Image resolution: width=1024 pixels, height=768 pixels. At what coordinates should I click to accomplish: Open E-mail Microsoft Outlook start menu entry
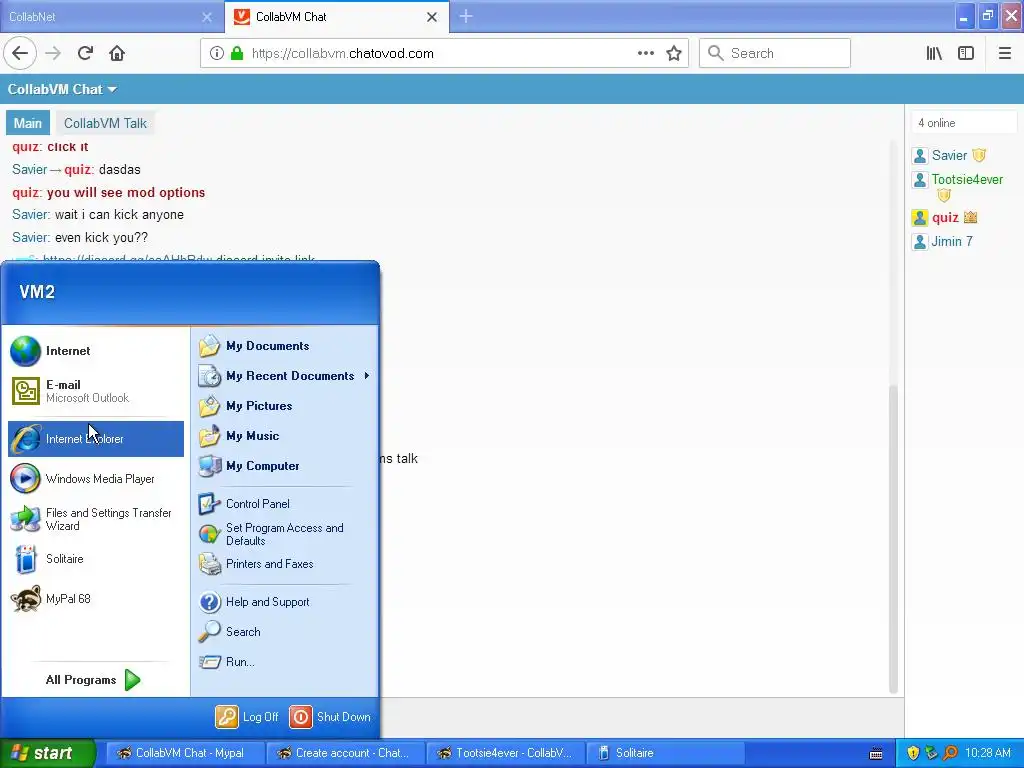(x=95, y=391)
